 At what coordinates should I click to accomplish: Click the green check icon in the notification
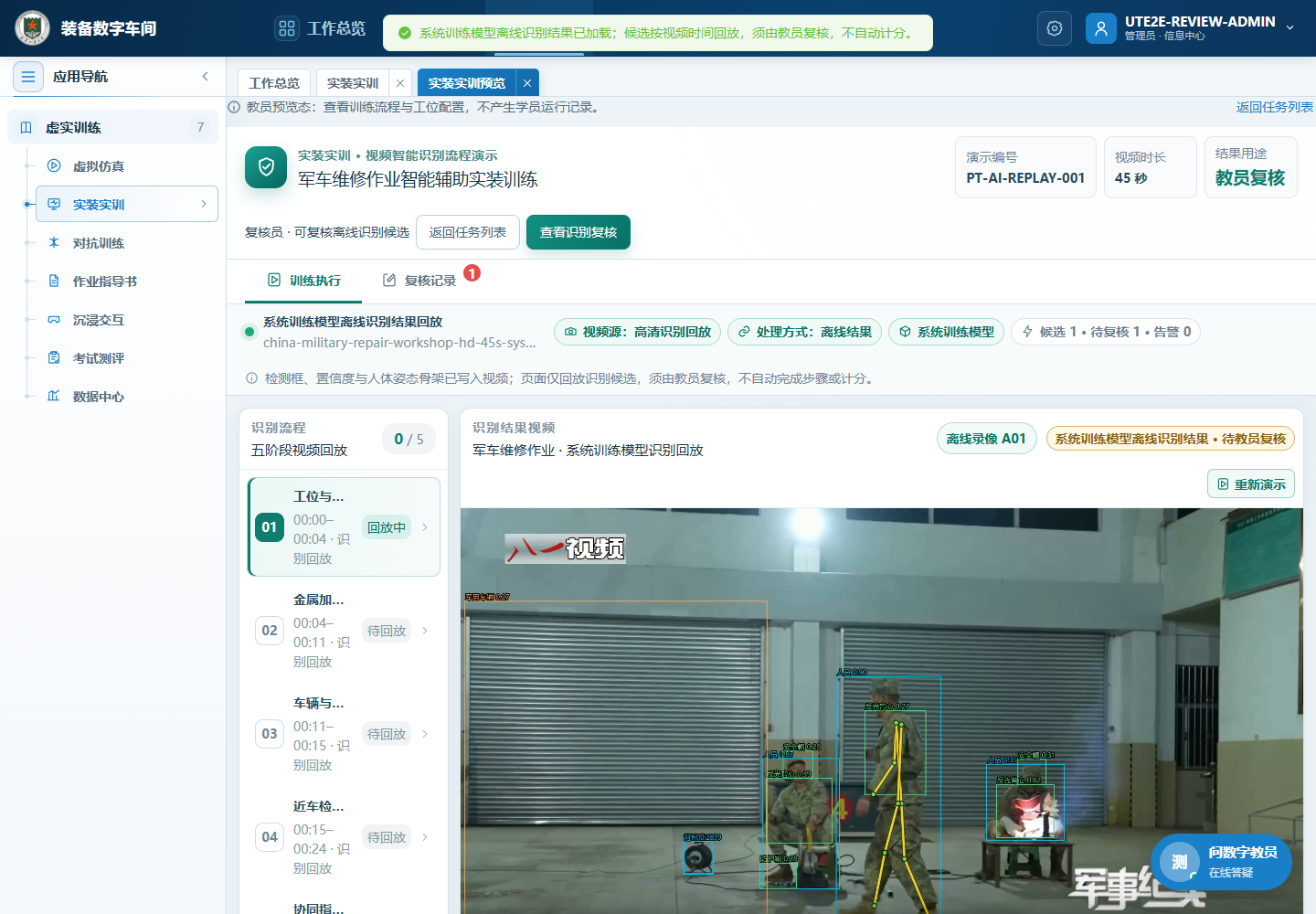coord(405,33)
